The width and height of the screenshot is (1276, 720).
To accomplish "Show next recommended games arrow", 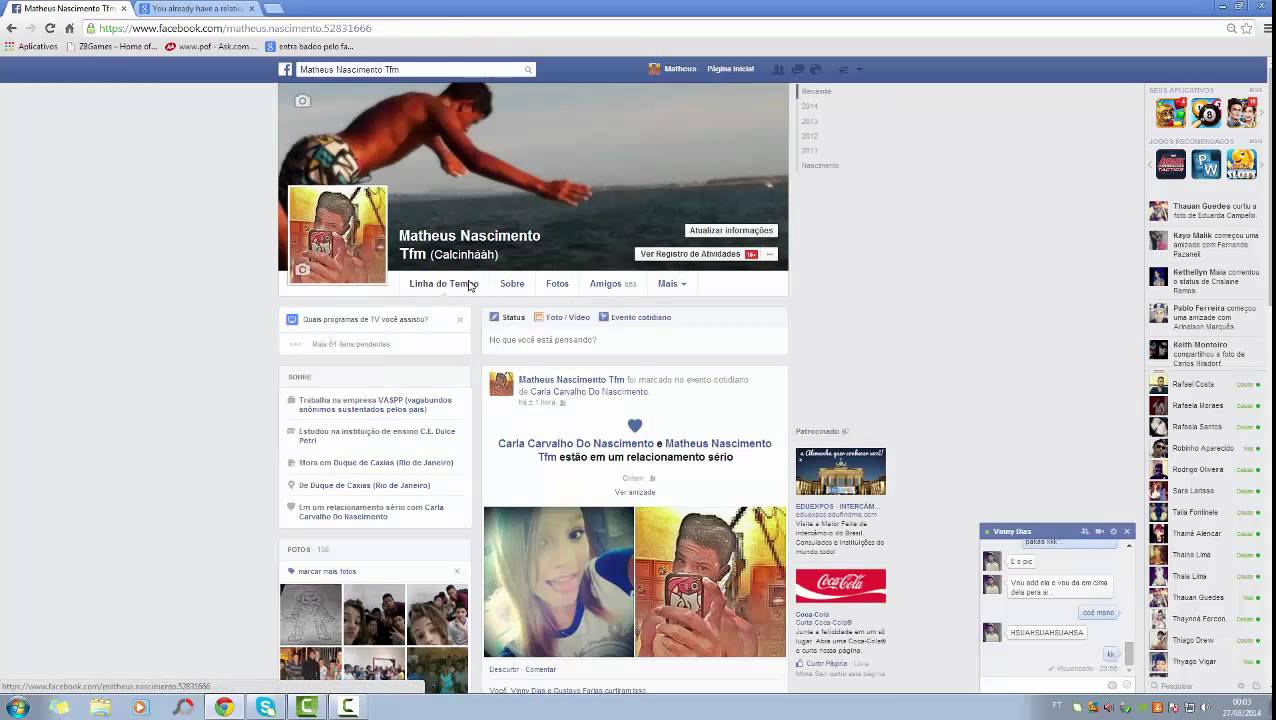I will (x=1263, y=164).
